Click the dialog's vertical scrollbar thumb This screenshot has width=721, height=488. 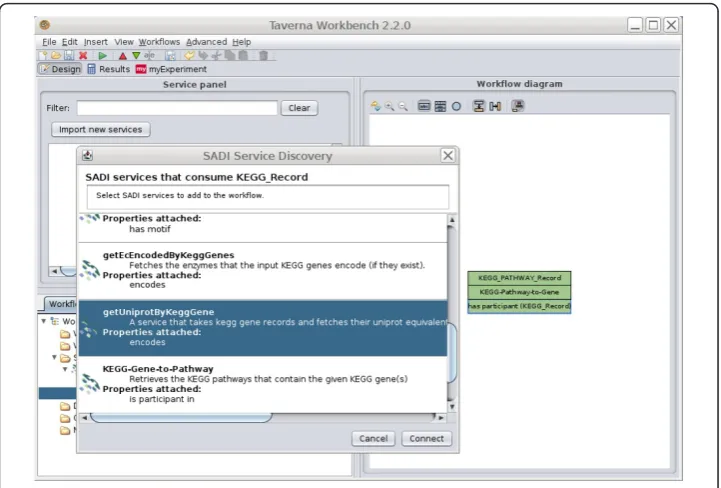click(x=452, y=353)
